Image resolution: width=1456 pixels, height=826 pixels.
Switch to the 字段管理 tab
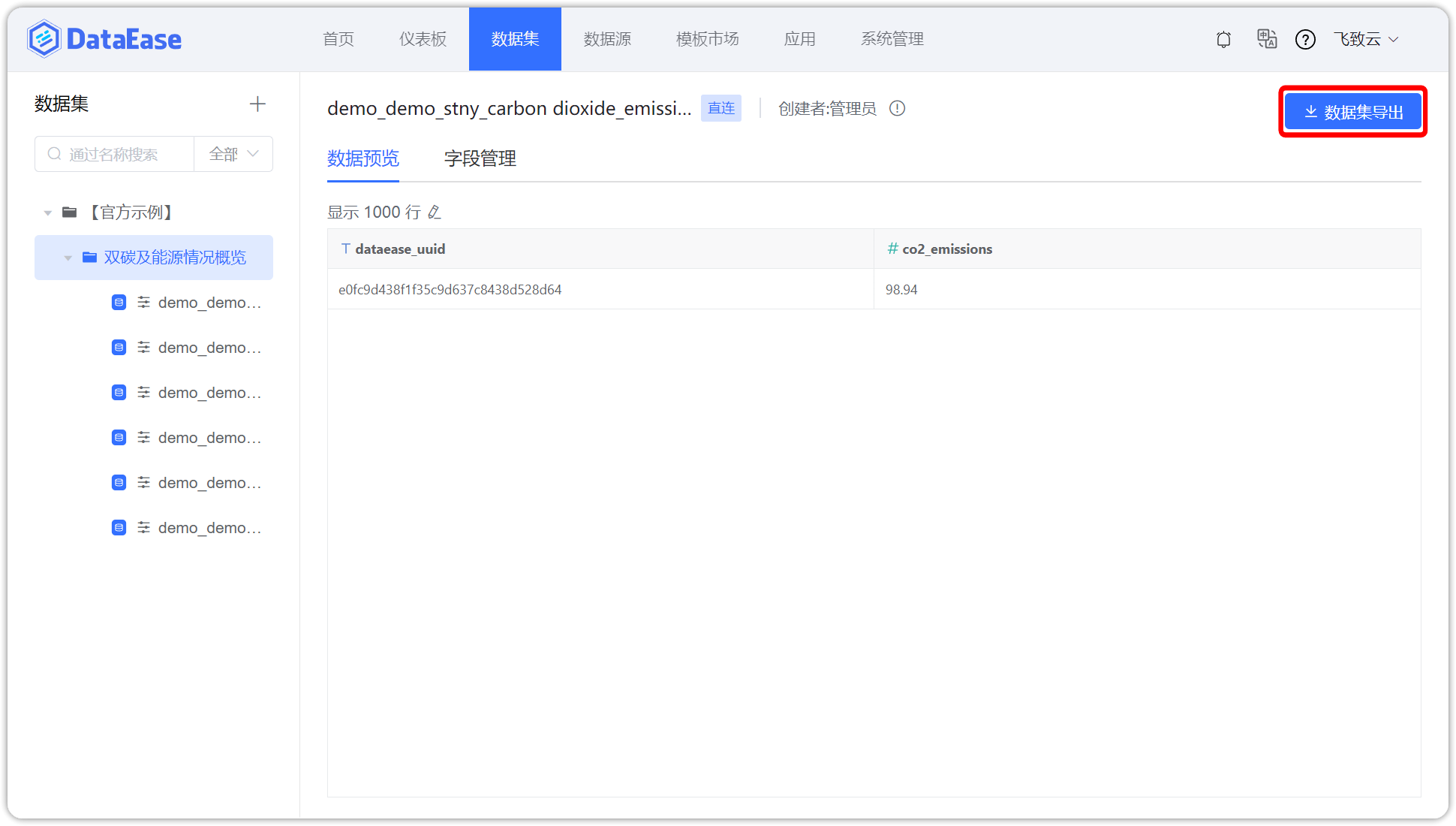tap(479, 158)
